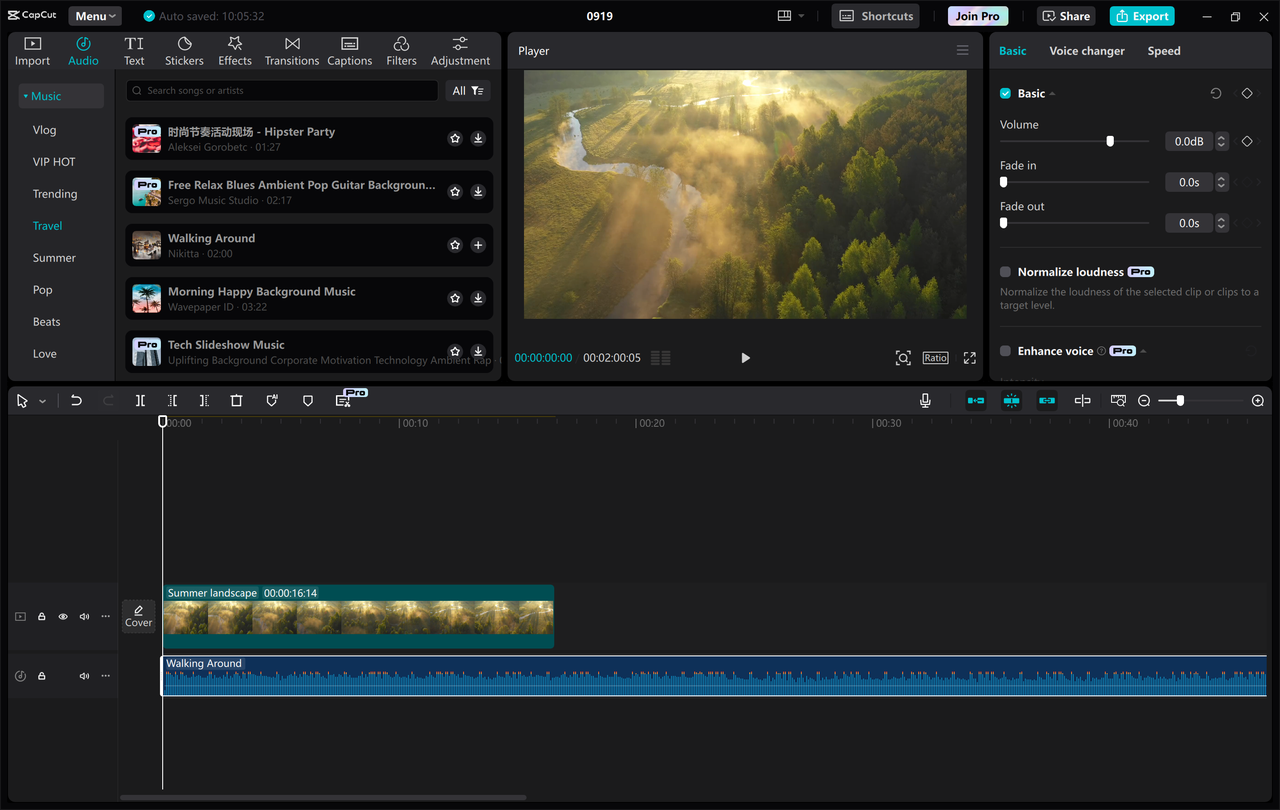This screenshot has height=810, width=1280.
Task: Click the Delete trash icon in timeline toolbar
Action: point(236,400)
